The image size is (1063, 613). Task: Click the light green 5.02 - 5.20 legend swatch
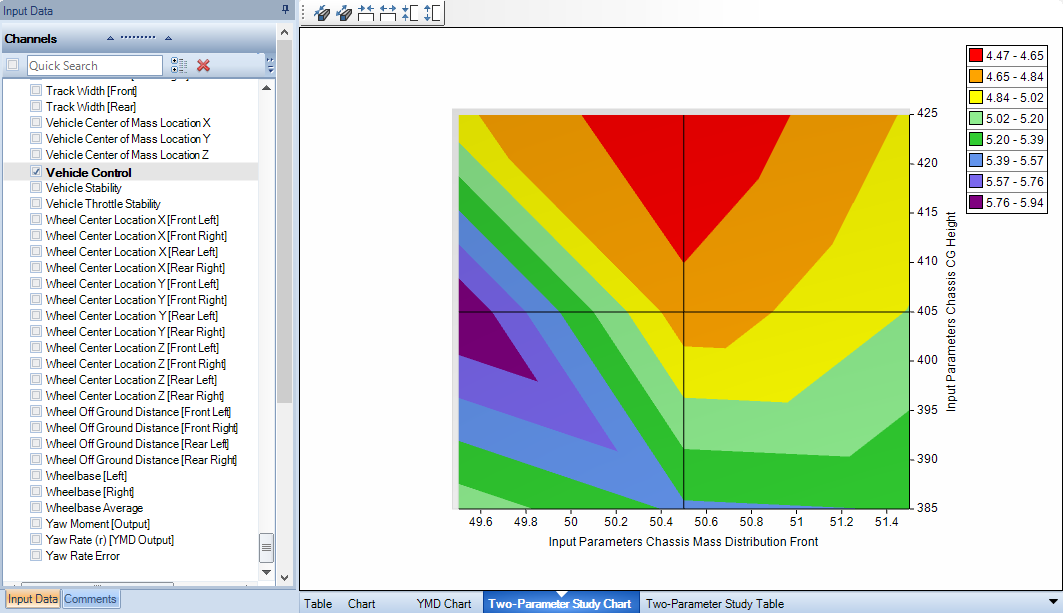pos(976,119)
